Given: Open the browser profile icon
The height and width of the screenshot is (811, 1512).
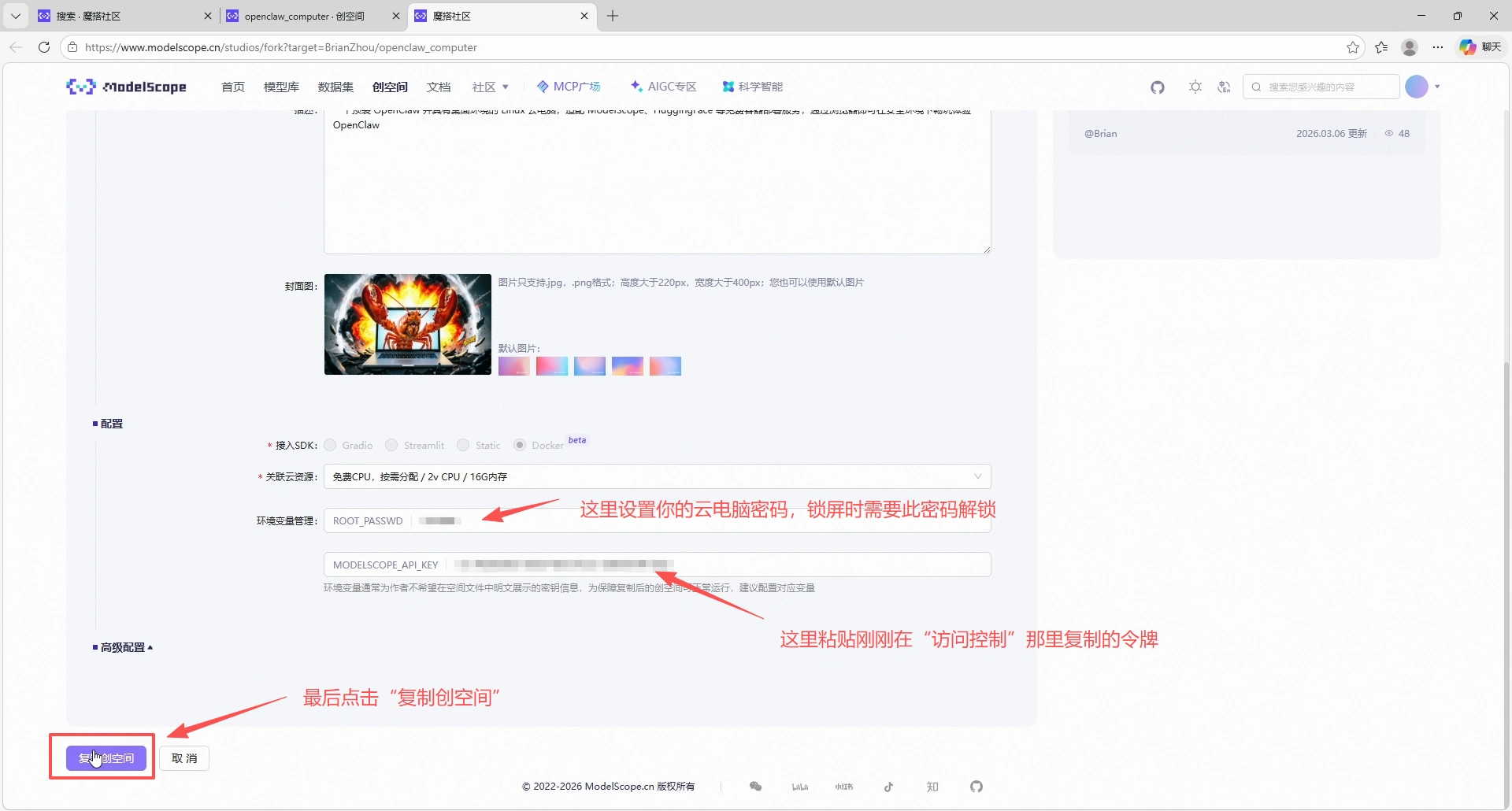Looking at the screenshot, I should 1410,47.
